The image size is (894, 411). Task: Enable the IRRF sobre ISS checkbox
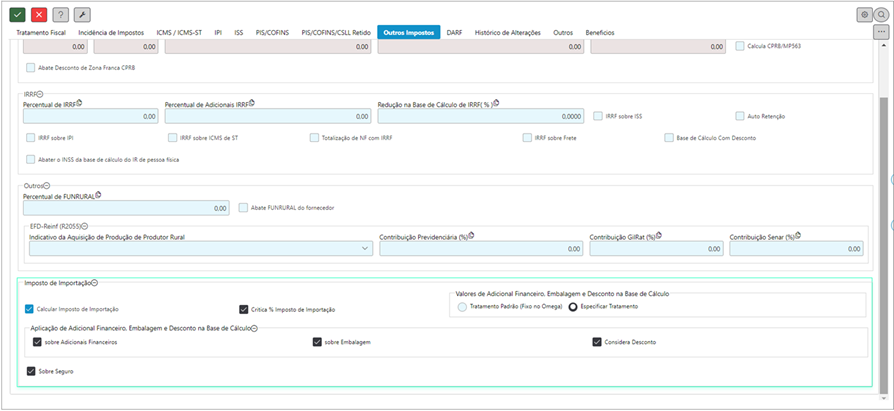tap(598, 116)
